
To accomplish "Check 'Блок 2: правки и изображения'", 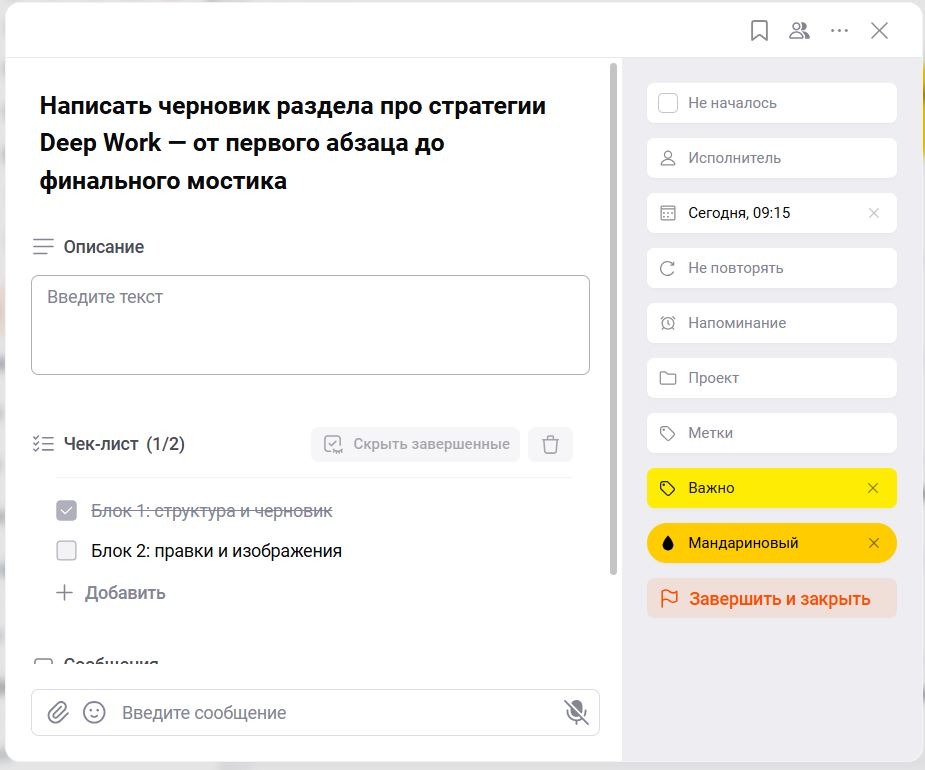I will click(67, 551).
